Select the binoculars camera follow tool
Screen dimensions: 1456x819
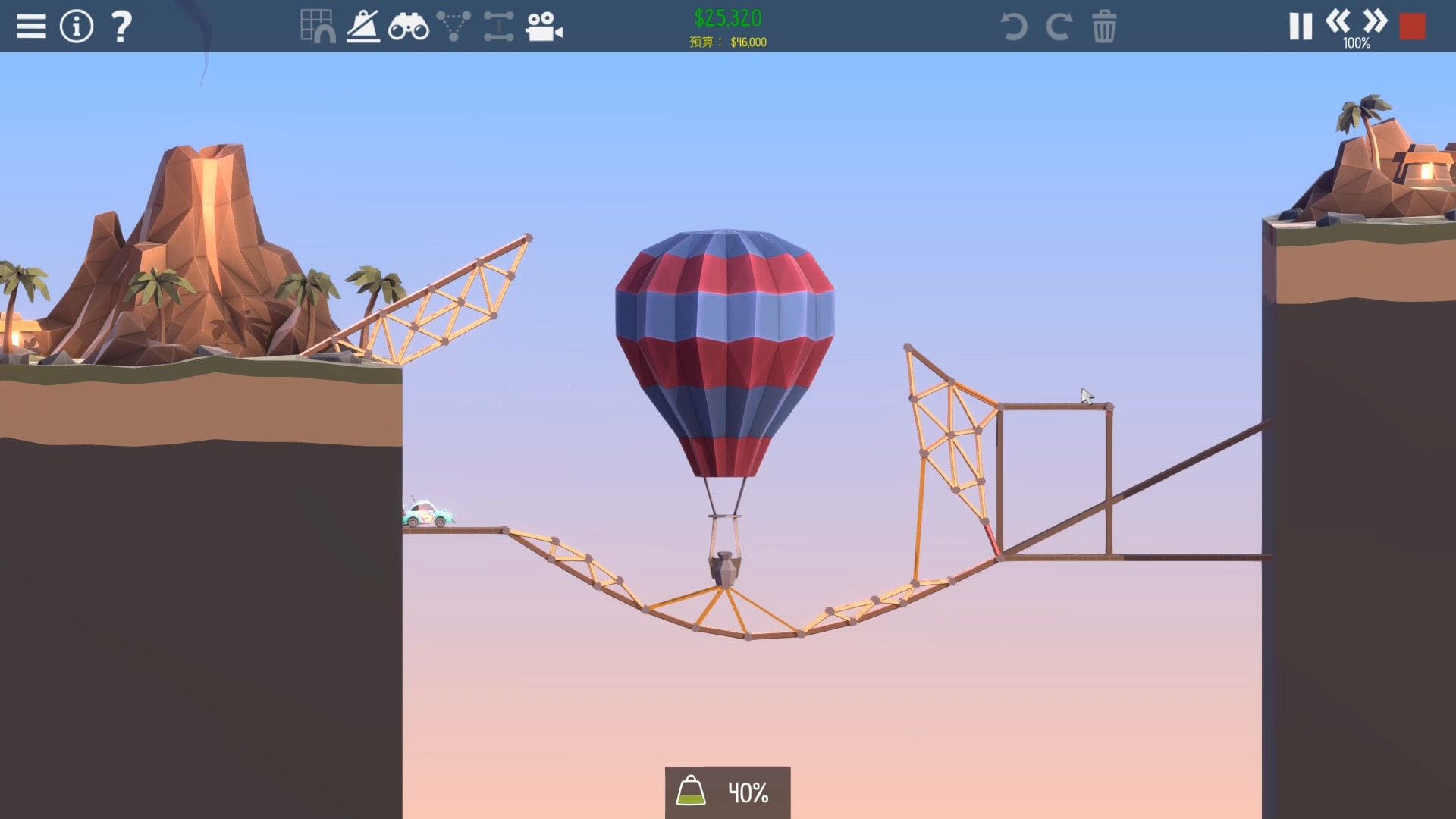coord(409,27)
